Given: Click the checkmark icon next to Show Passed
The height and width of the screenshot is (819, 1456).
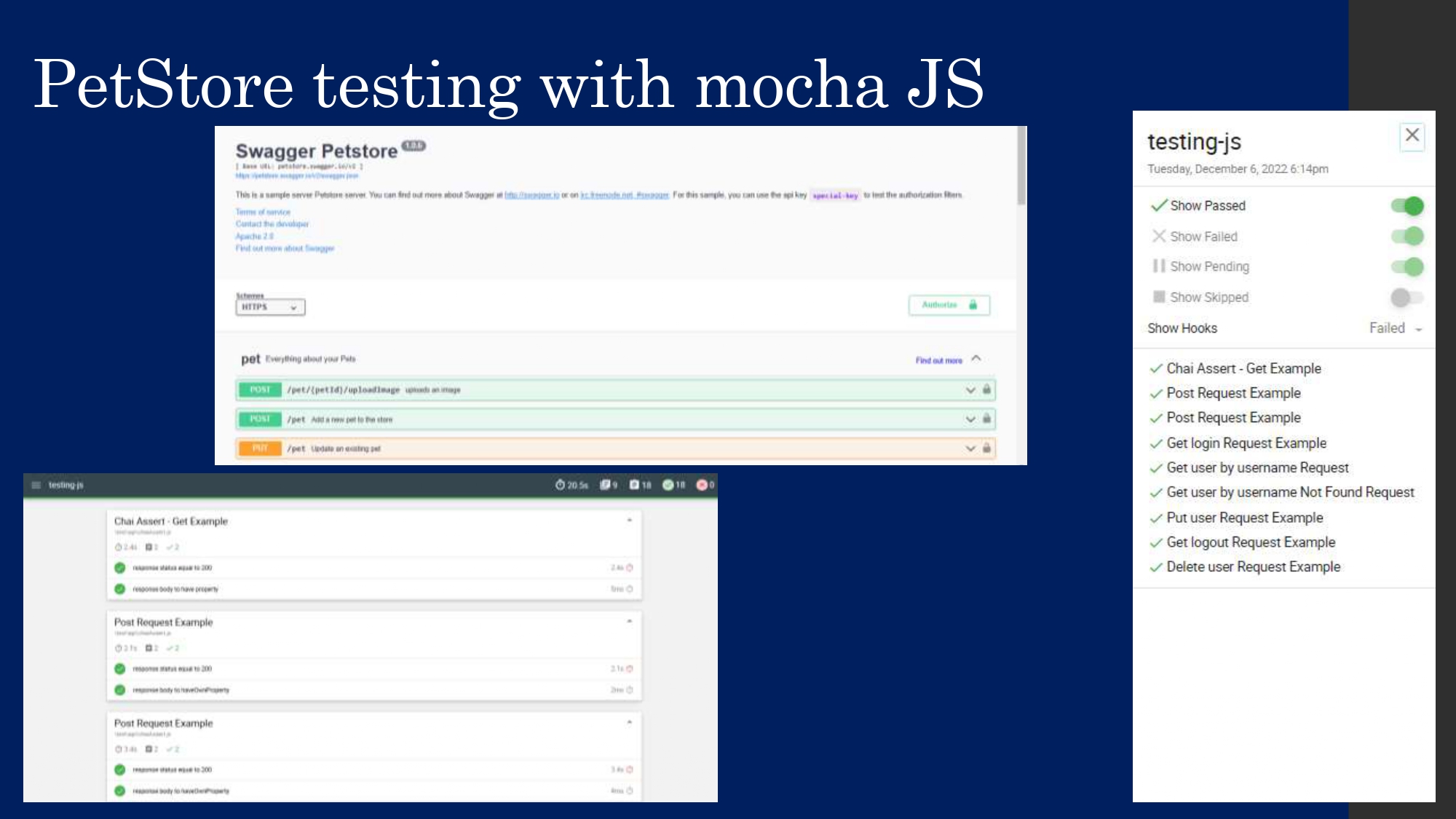Looking at the screenshot, I should point(1159,205).
